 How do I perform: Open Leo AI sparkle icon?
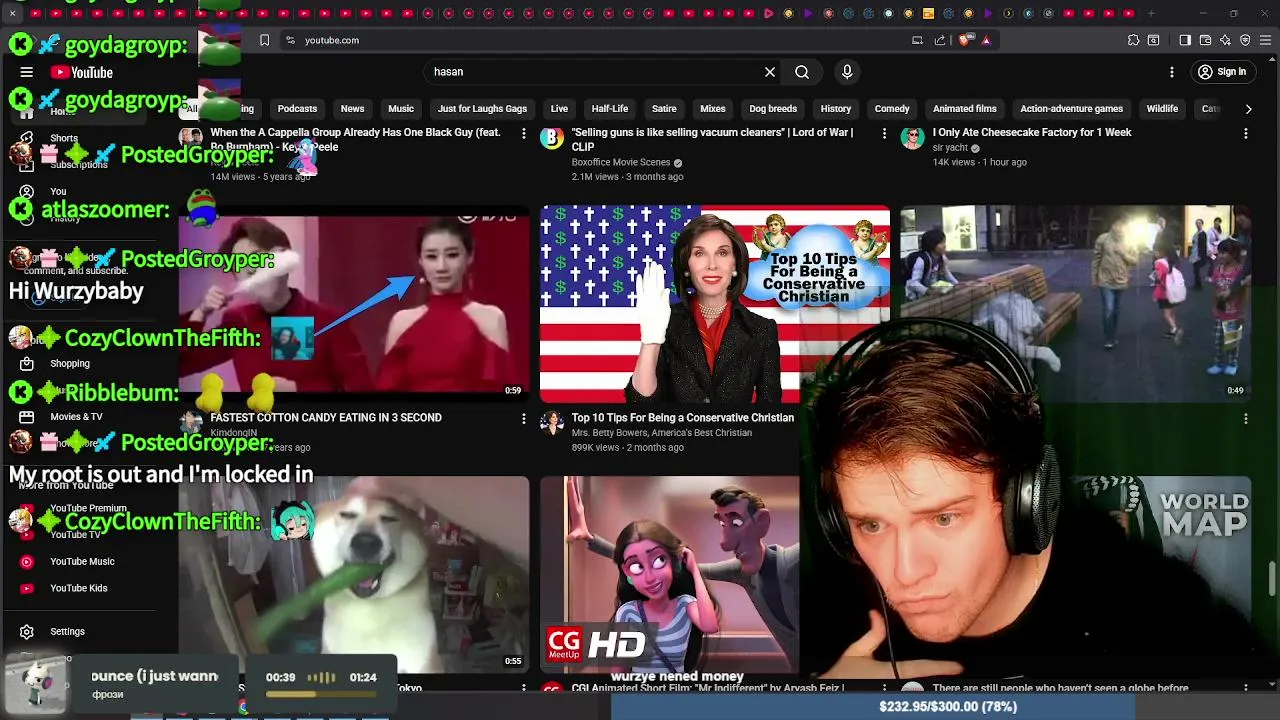tap(1225, 40)
